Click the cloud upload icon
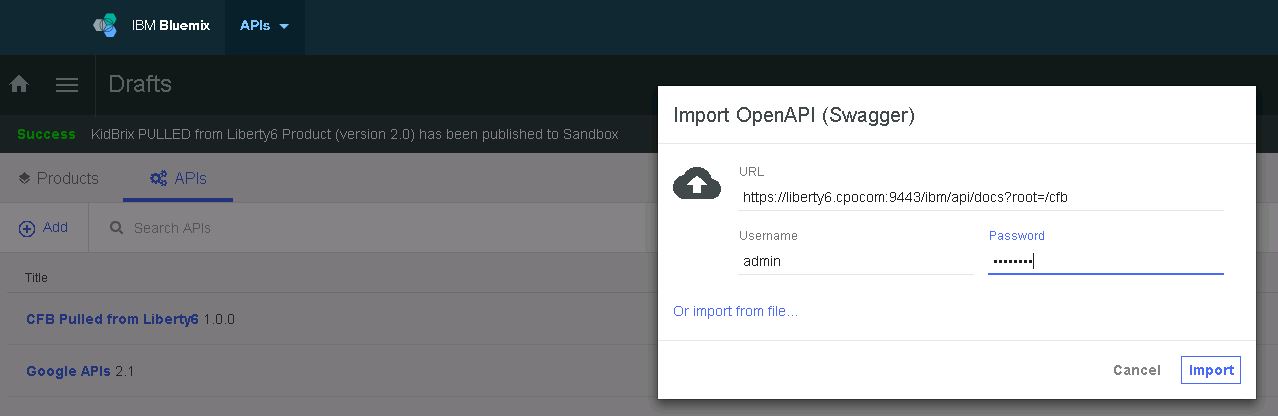Screen dimensions: 1278x416 pyautogui.click(x=697, y=184)
